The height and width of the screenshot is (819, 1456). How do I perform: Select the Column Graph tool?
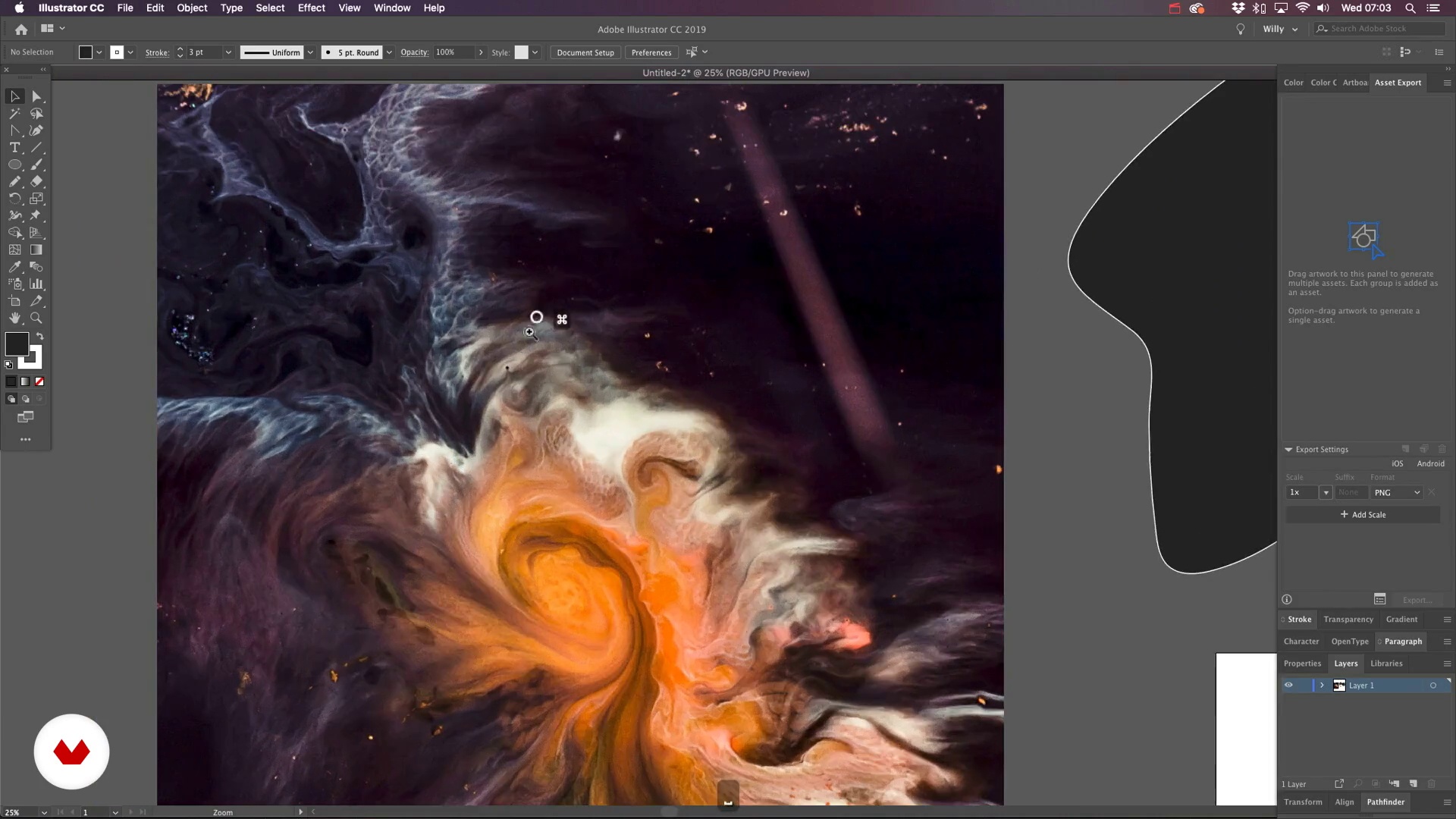[36, 284]
